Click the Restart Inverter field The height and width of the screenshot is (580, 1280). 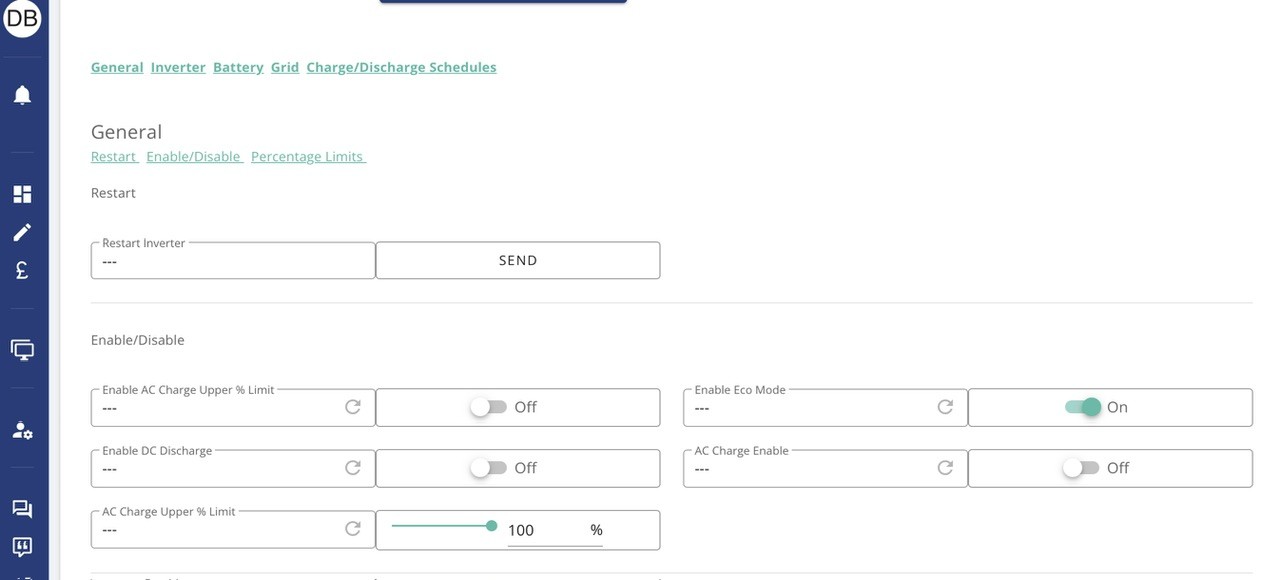pyautogui.click(x=233, y=260)
